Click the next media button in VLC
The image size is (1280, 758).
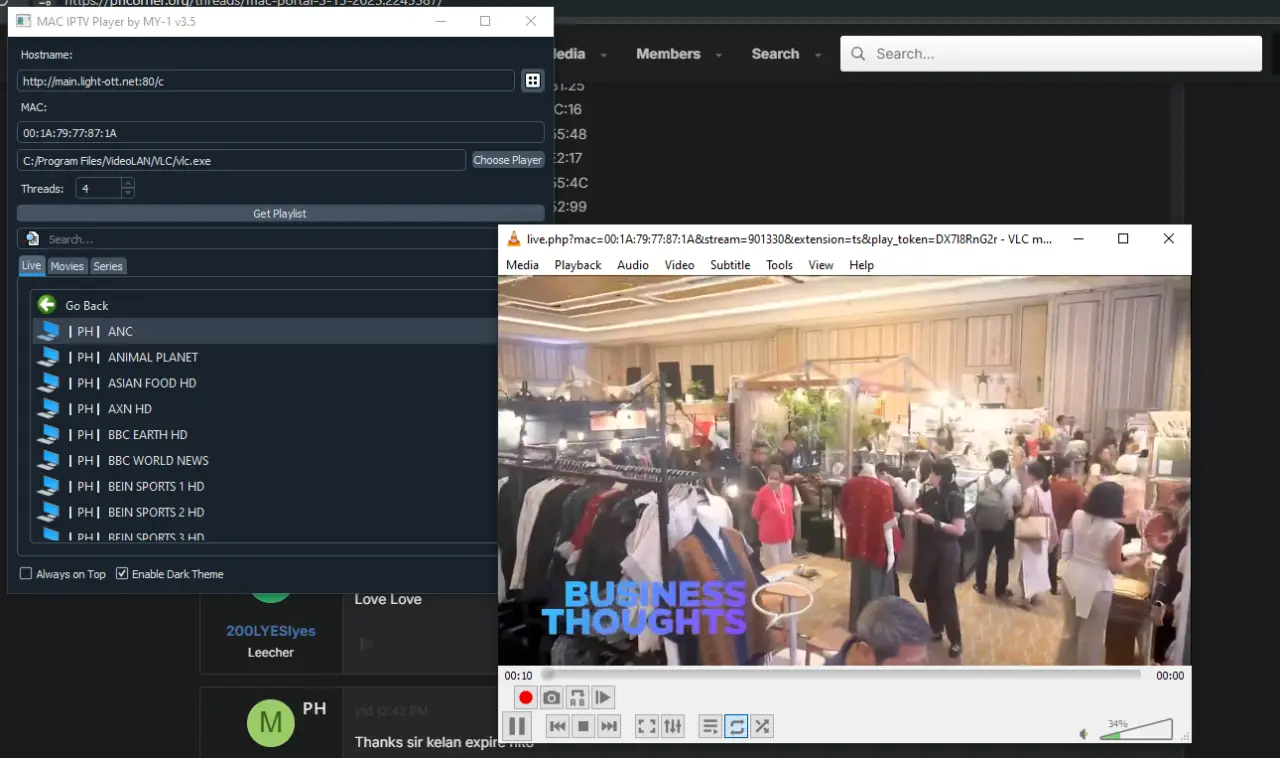(609, 727)
